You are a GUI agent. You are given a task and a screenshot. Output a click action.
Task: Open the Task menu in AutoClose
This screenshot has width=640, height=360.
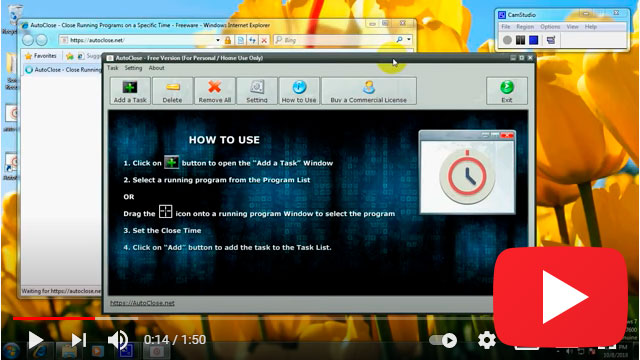pyautogui.click(x=113, y=68)
